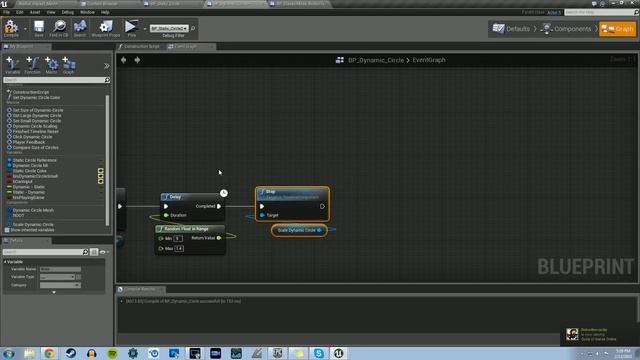
Task: Select ConstructionScript in My Blueprint list
Action: pos(31,92)
